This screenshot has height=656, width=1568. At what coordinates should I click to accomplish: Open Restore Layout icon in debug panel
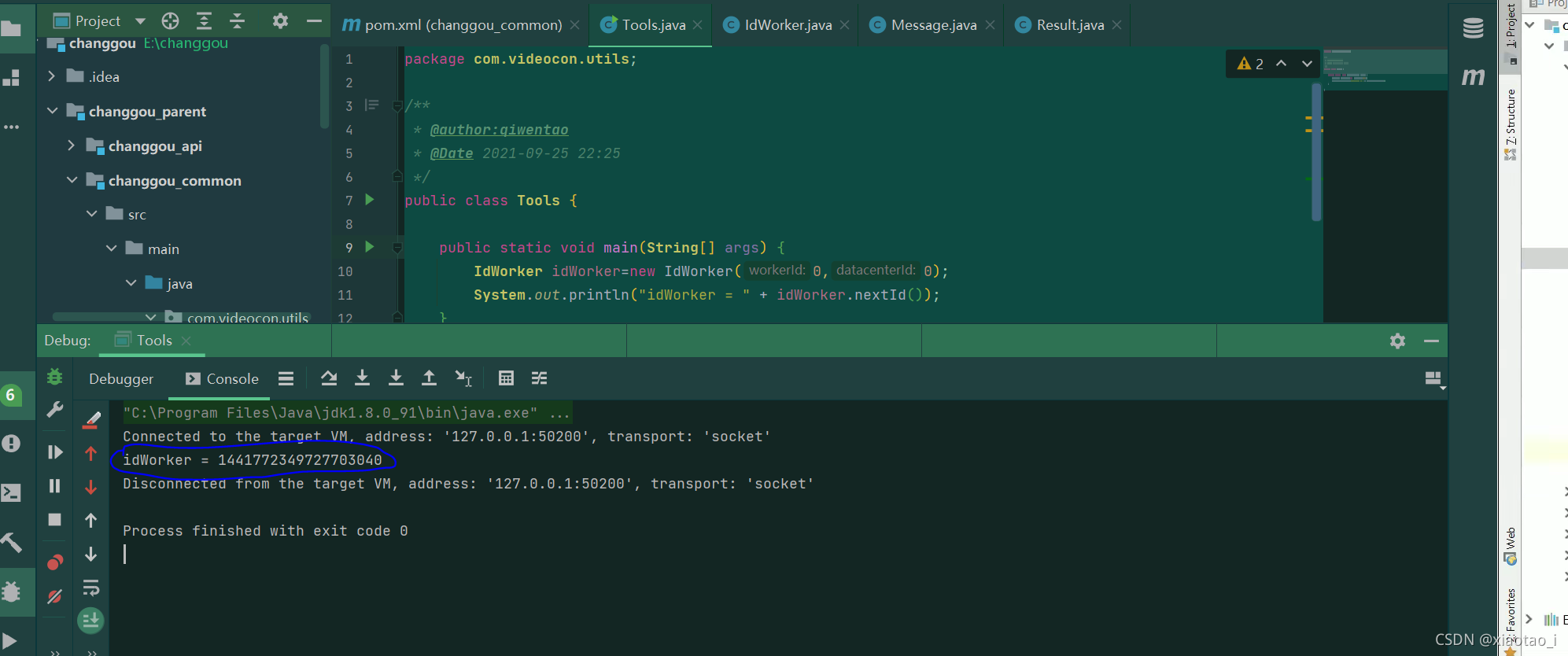[x=1433, y=379]
